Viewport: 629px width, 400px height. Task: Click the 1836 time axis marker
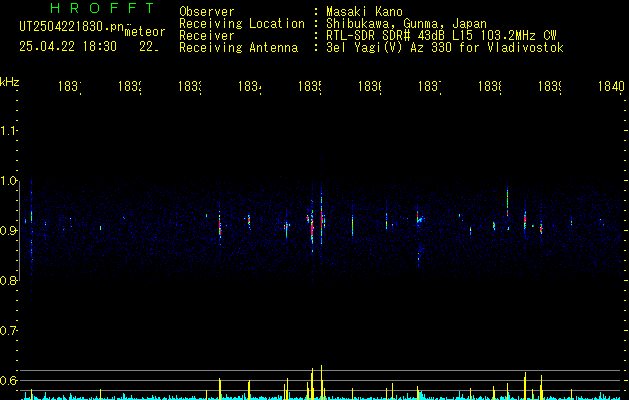click(369, 86)
